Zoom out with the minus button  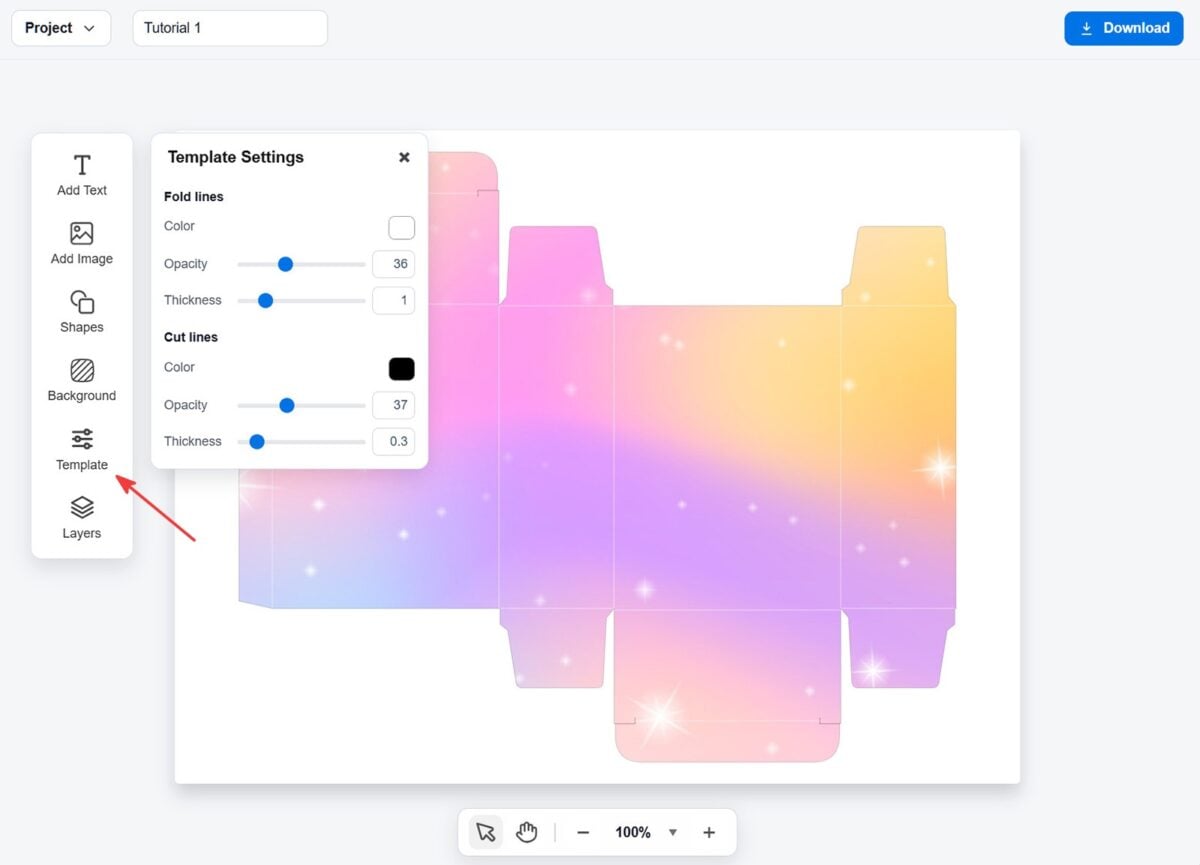583,832
